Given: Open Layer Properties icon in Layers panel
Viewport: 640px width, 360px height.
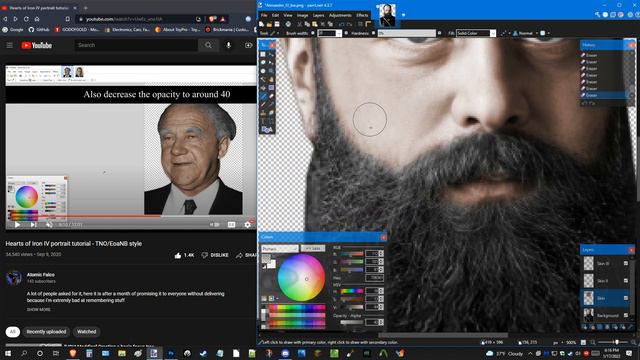Looking at the screenshot, I should point(631,327).
